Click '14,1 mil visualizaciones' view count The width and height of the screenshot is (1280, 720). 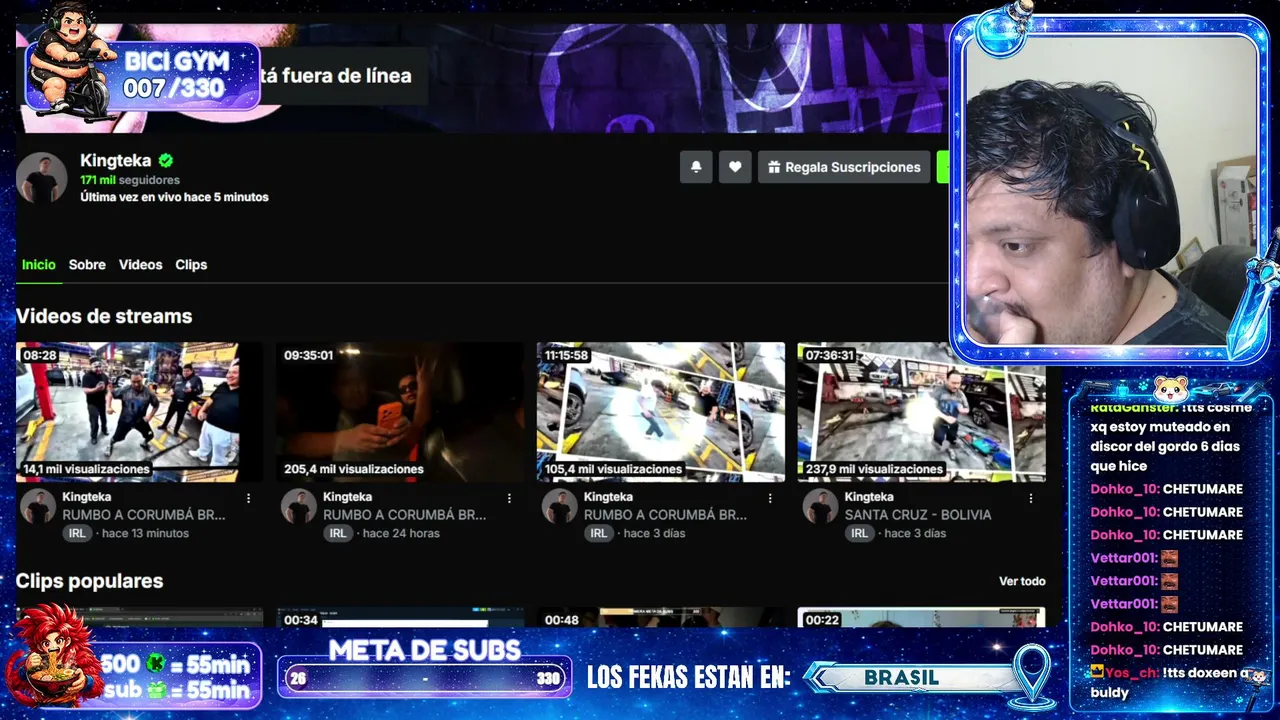[x=86, y=469]
